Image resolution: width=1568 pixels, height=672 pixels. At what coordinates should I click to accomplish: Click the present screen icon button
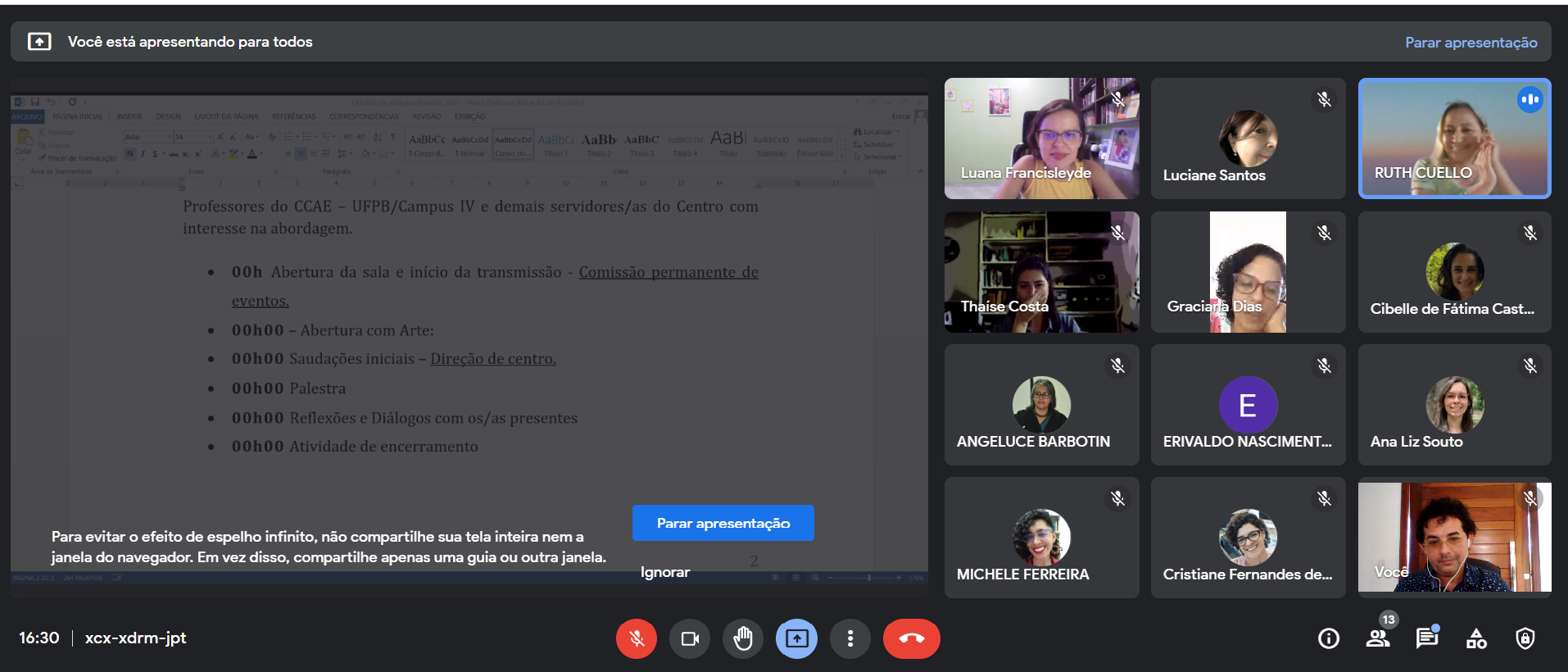click(796, 638)
